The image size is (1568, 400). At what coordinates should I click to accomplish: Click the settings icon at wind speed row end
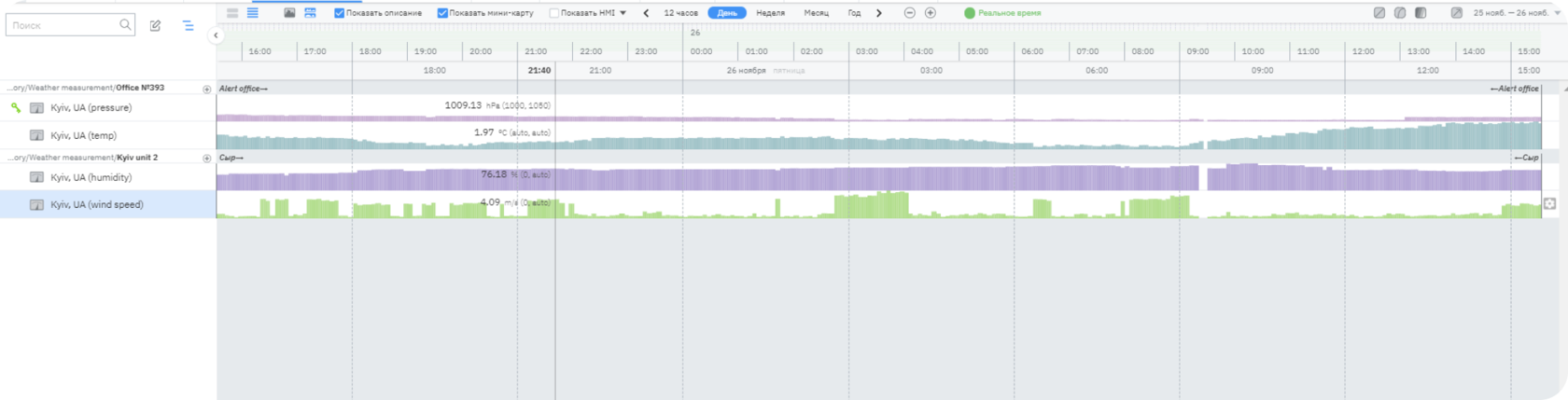point(1550,204)
